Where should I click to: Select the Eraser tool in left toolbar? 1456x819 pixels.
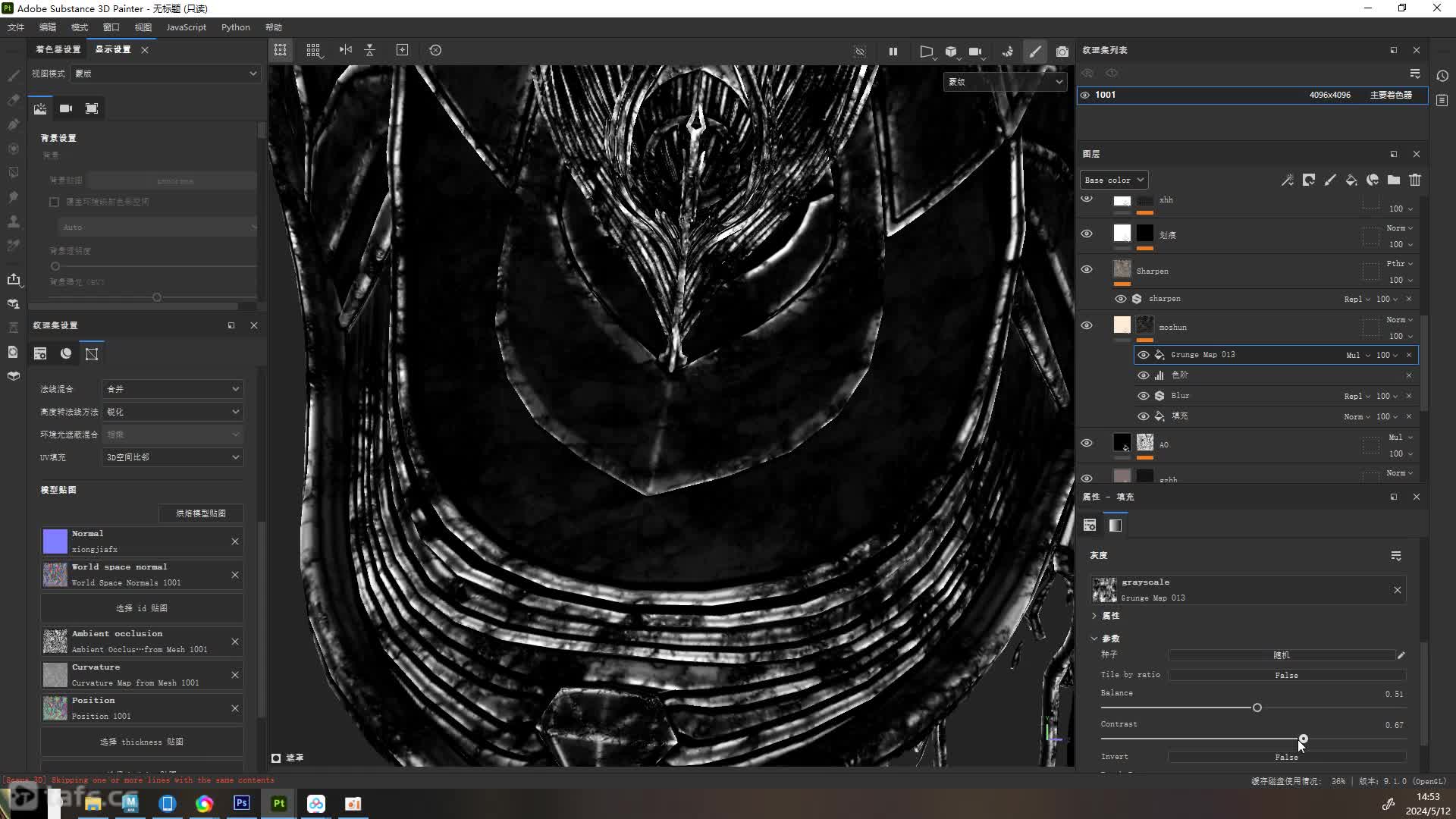coord(14,100)
